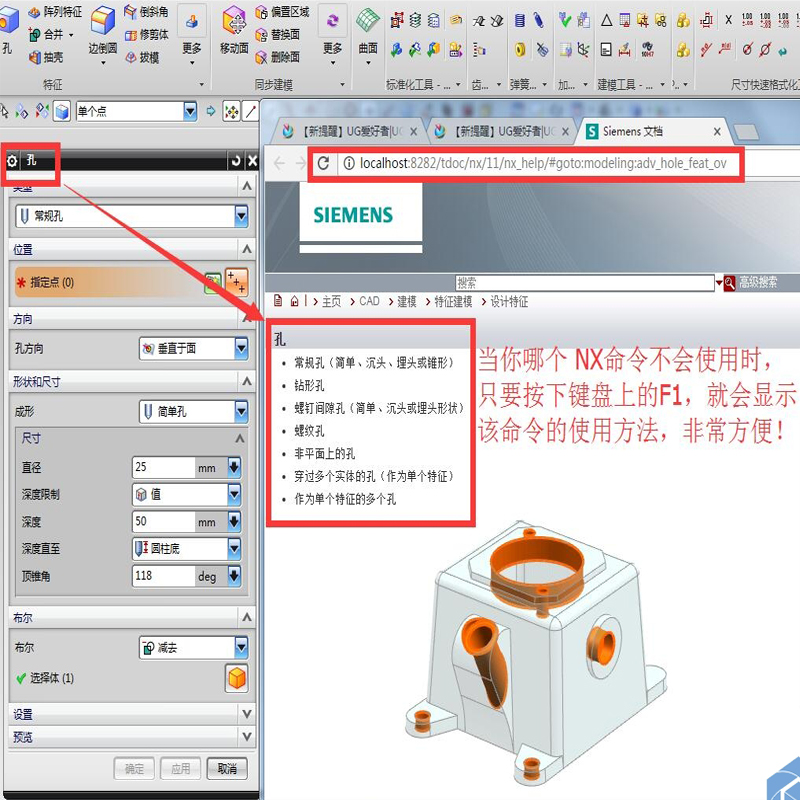This screenshot has height=800, width=800.
Task: Click the blue cube icon beside 单个点 filter
Action: pos(62,111)
